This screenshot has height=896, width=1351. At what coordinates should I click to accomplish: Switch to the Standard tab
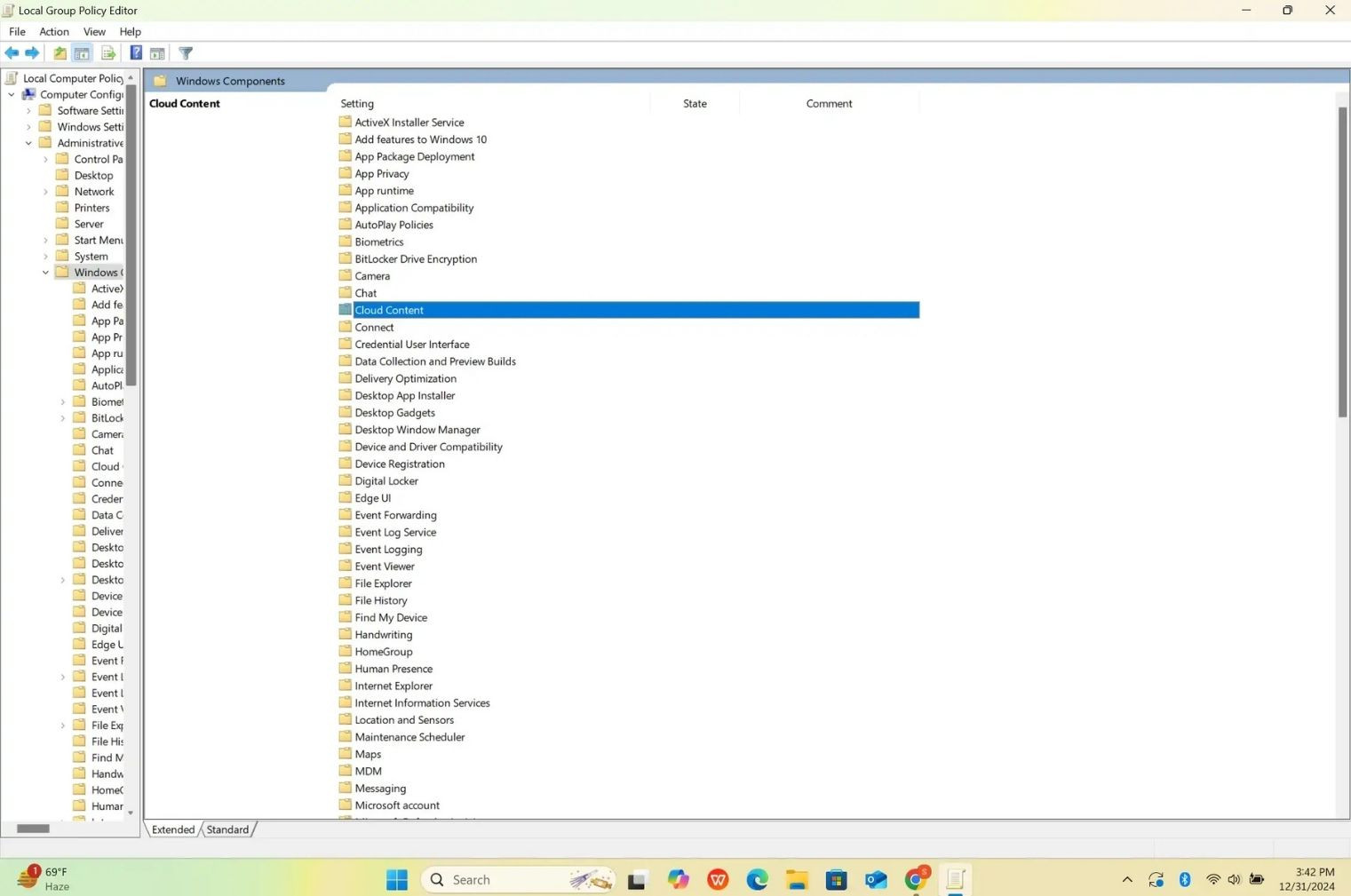[x=227, y=829]
